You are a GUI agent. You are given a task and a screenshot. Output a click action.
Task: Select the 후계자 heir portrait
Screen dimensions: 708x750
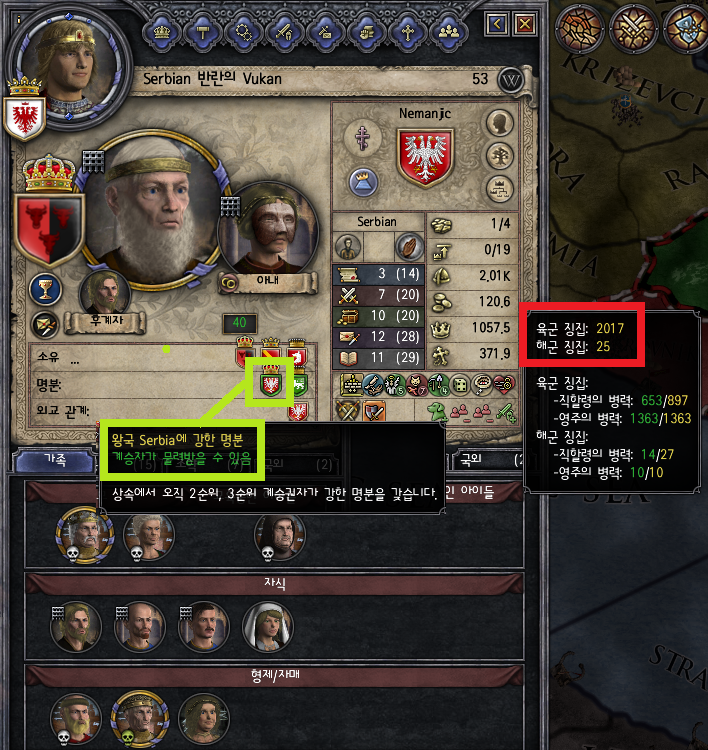coord(105,293)
